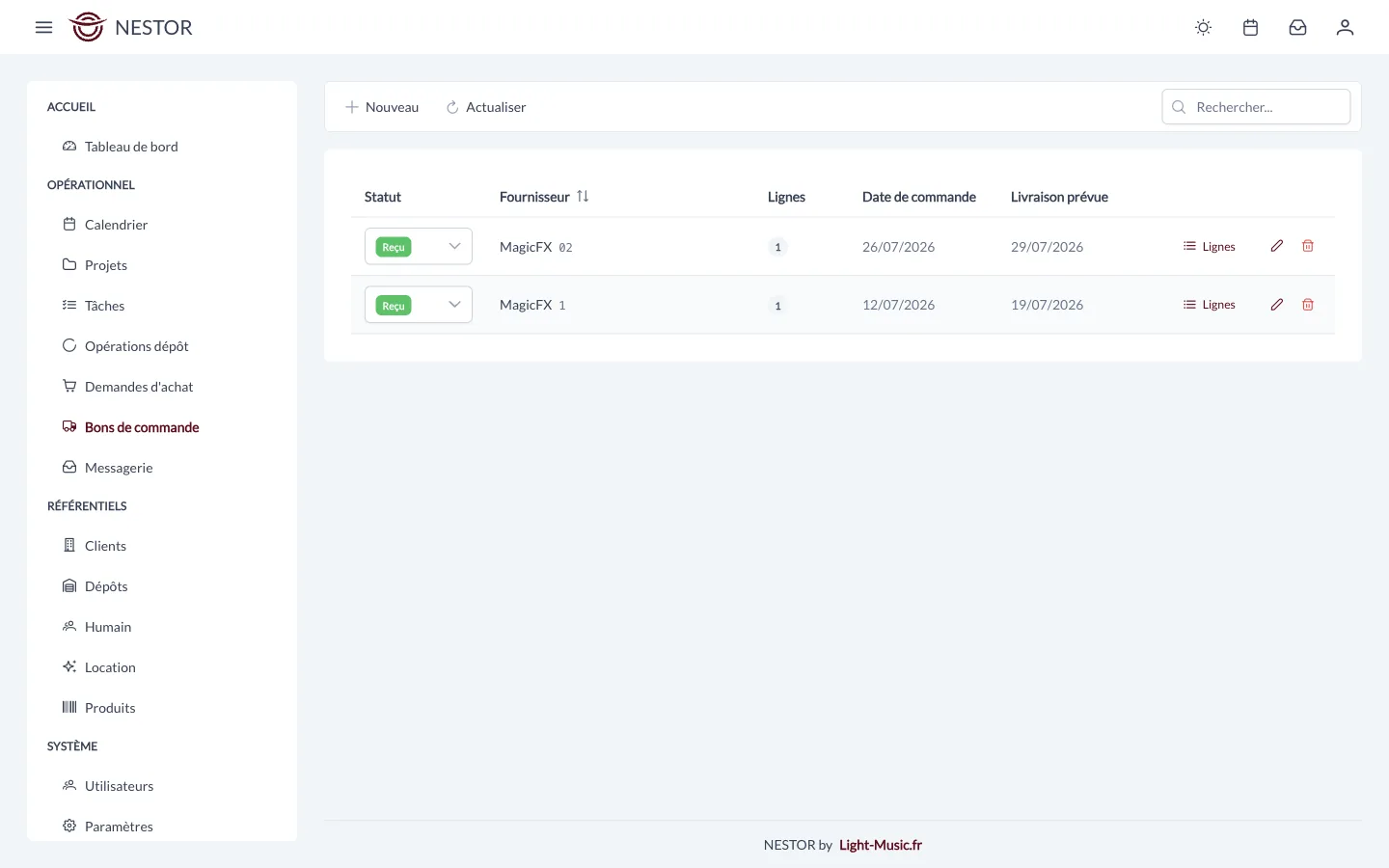Edit the MagicFX 1 order with pencil icon
This screenshot has width=1389, height=868.
tap(1276, 305)
